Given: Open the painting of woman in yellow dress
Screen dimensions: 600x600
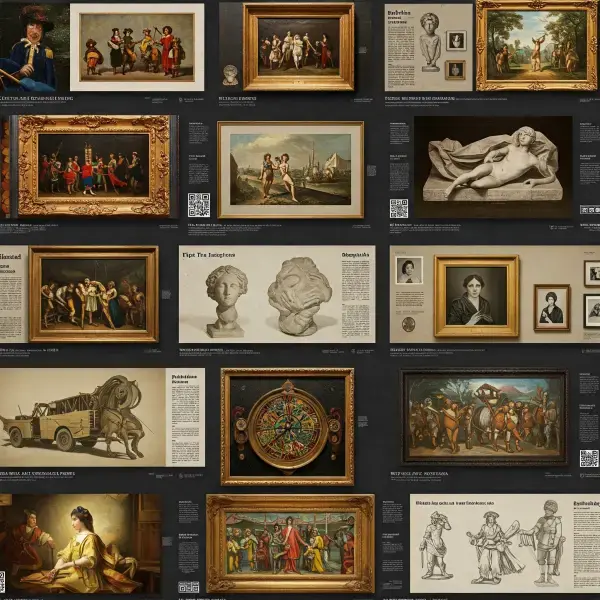Looking at the screenshot, I should pyautogui.click(x=80, y=543).
